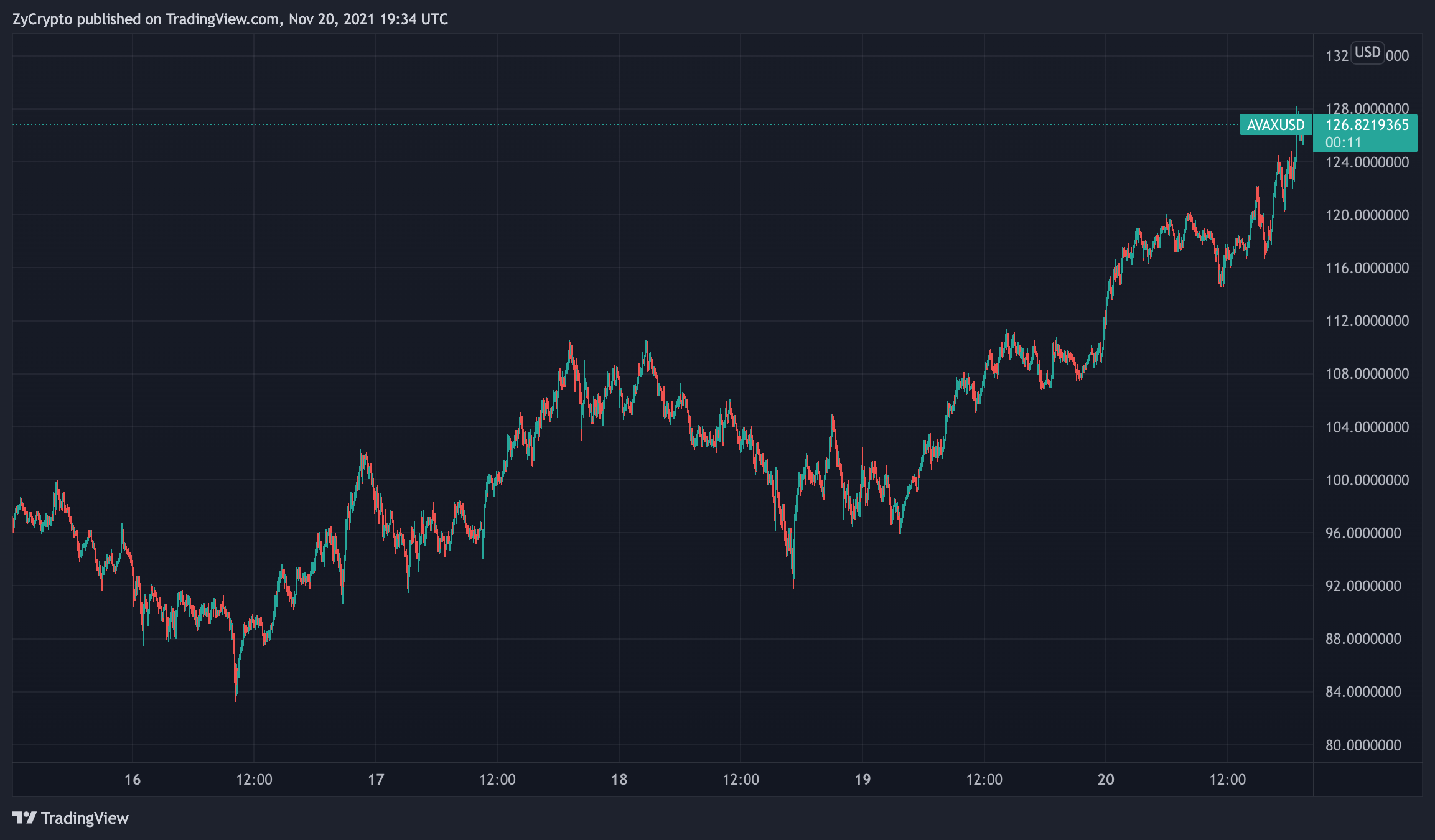Click the 80.0000000 price axis label

coord(1363,745)
